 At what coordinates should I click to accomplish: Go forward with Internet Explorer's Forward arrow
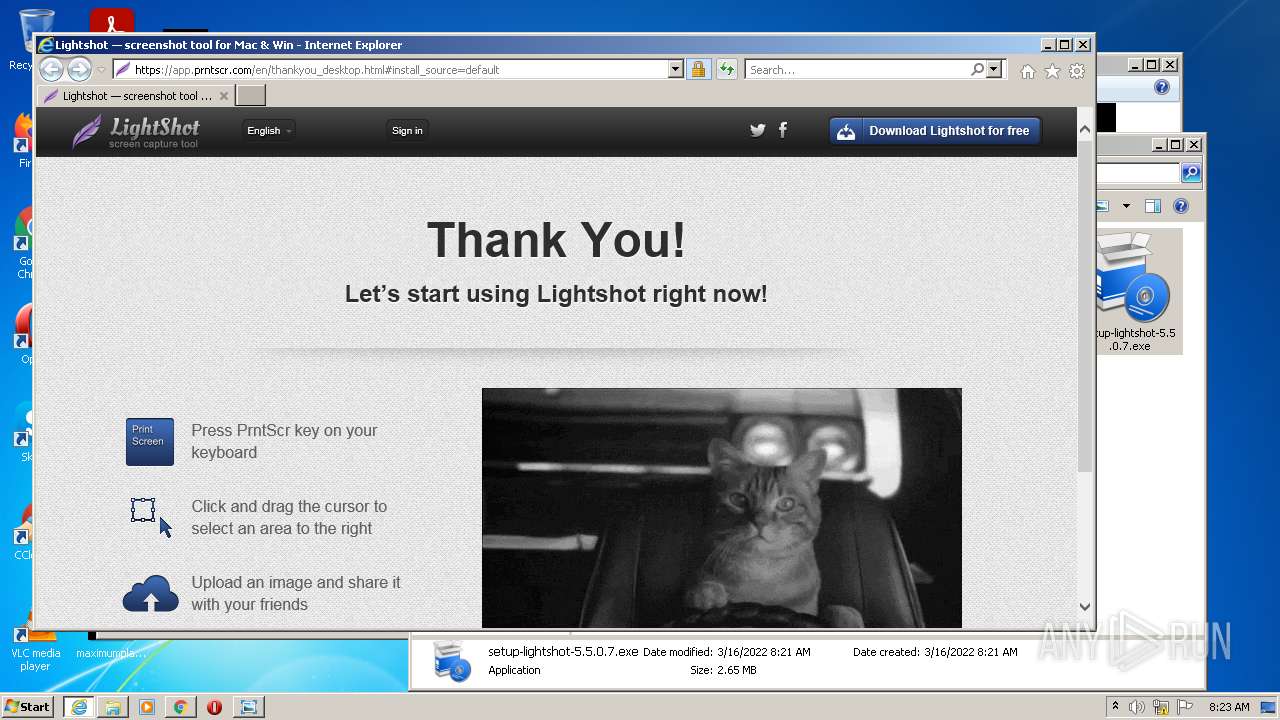79,69
